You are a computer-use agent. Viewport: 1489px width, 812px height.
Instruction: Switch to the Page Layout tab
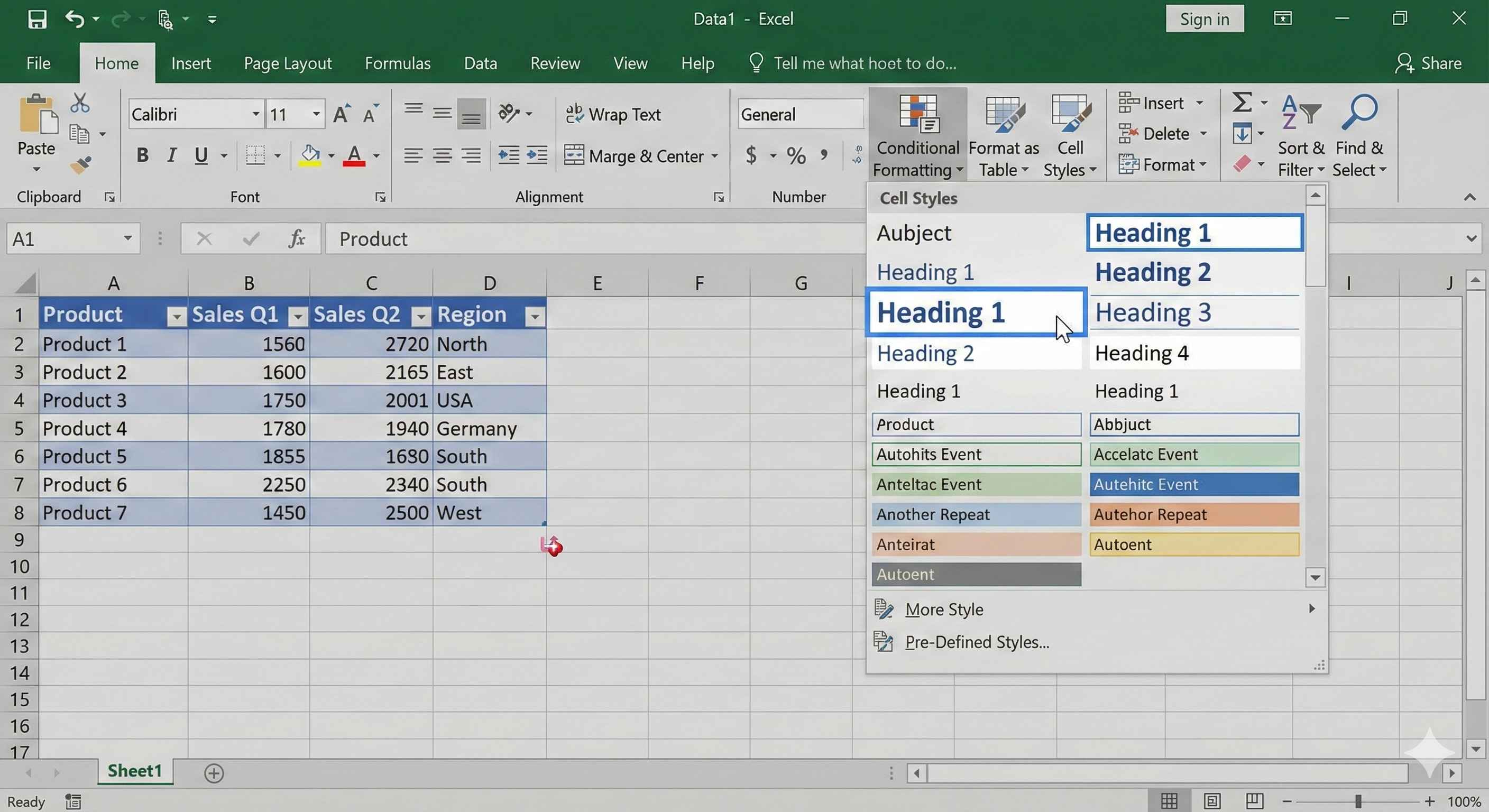click(x=287, y=63)
